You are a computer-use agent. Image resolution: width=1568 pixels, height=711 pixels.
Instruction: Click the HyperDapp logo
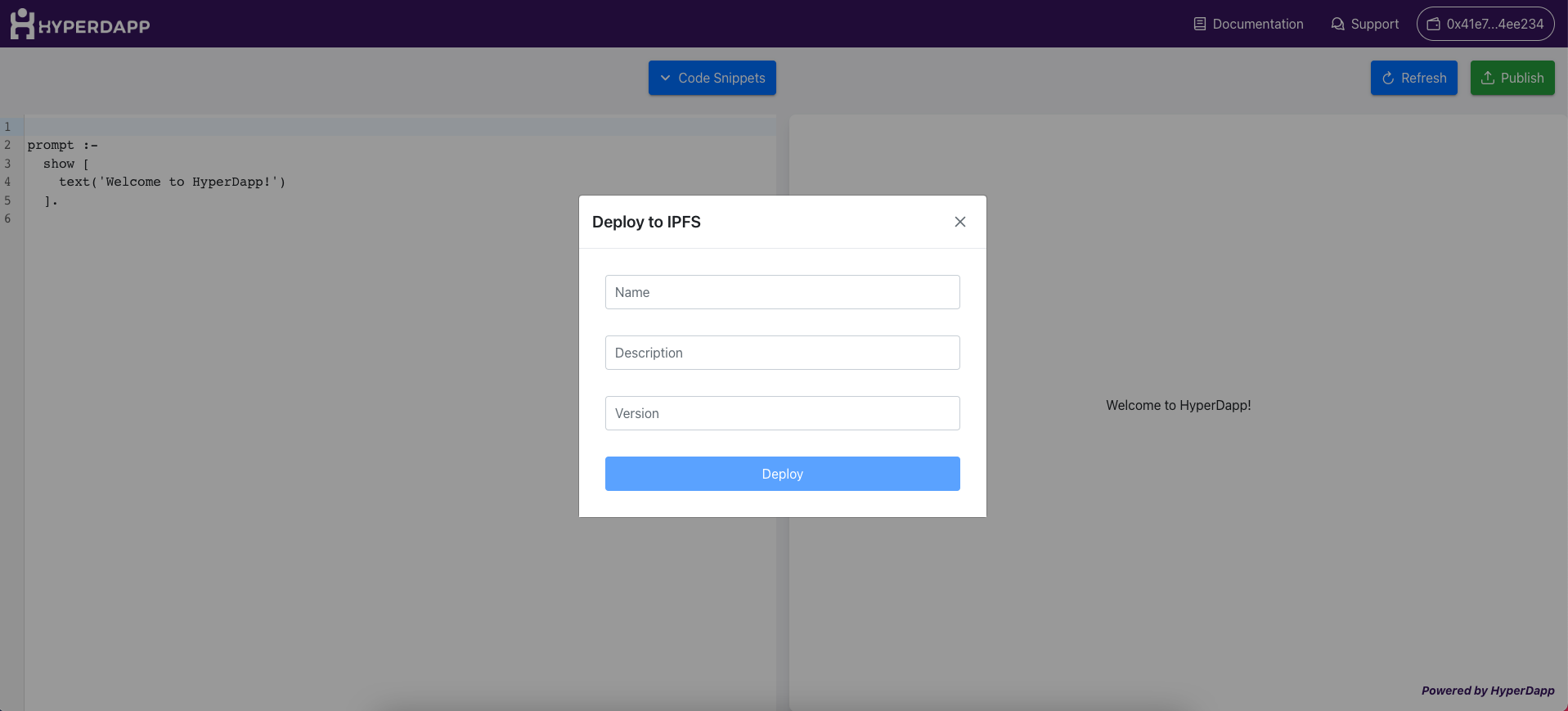tap(80, 24)
